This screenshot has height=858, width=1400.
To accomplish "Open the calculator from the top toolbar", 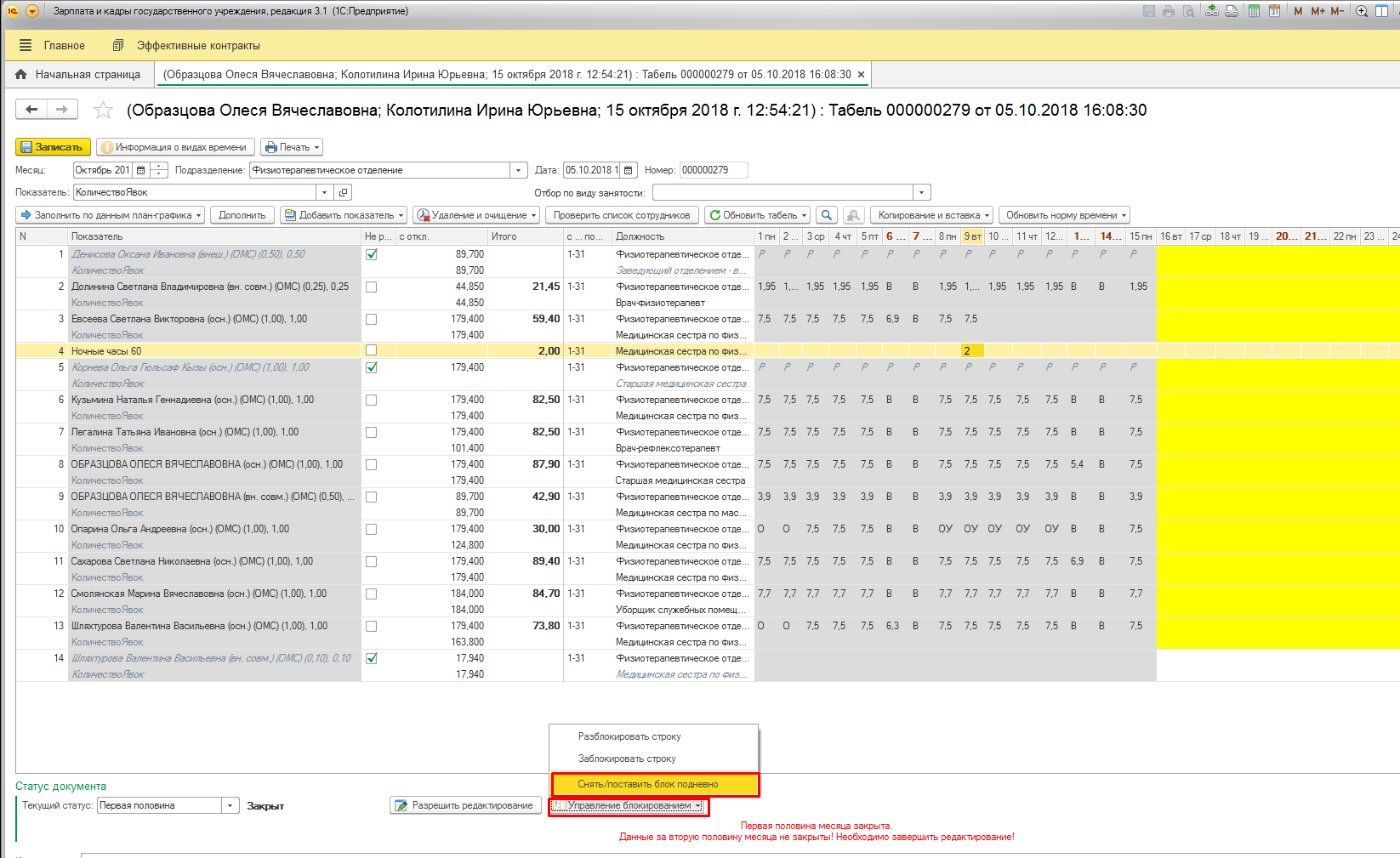I will [1254, 11].
